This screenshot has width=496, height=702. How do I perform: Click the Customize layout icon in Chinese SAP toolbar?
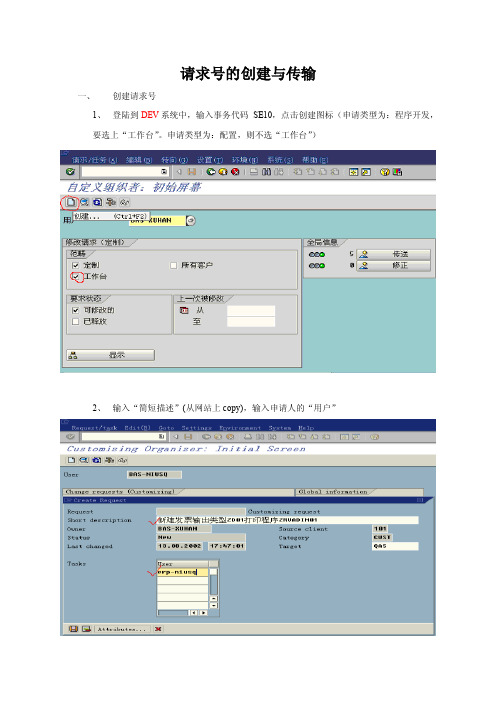point(397,172)
